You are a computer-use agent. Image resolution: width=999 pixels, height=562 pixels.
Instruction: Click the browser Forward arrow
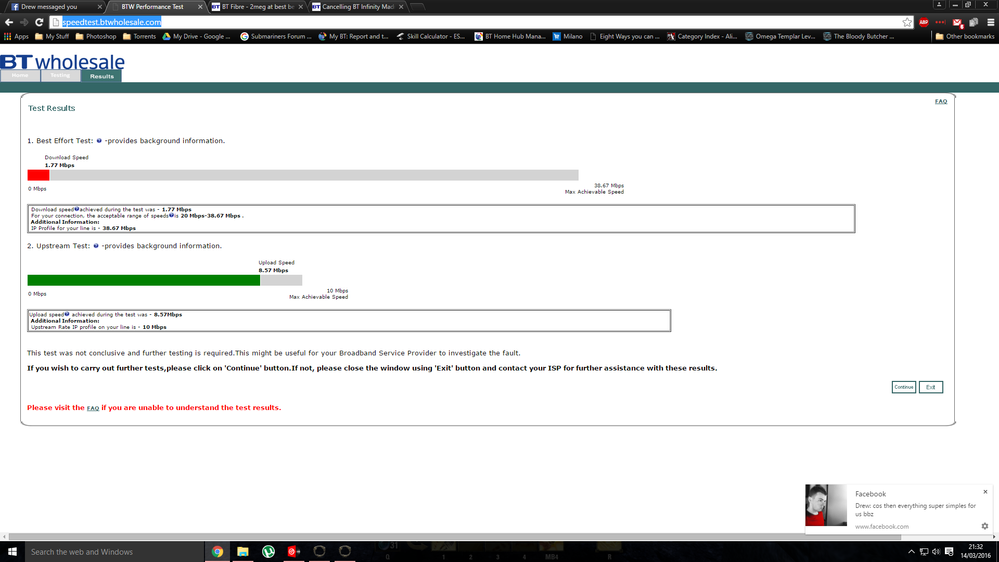click(x=24, y=22)
